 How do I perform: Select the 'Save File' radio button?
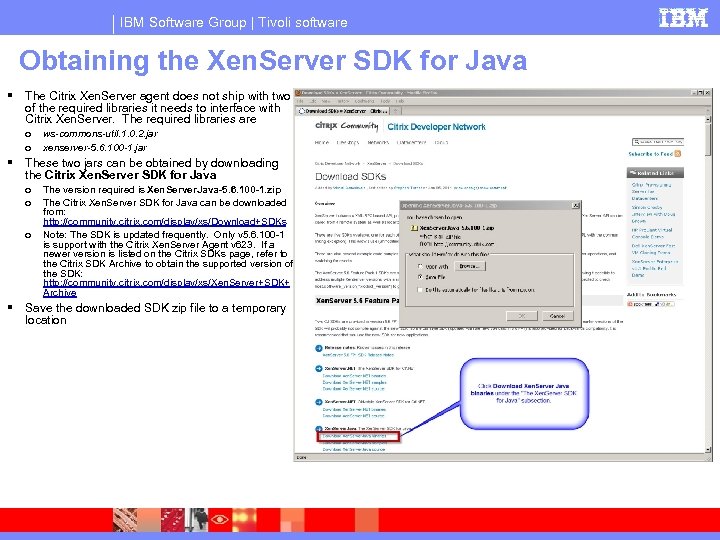[420, 277]
